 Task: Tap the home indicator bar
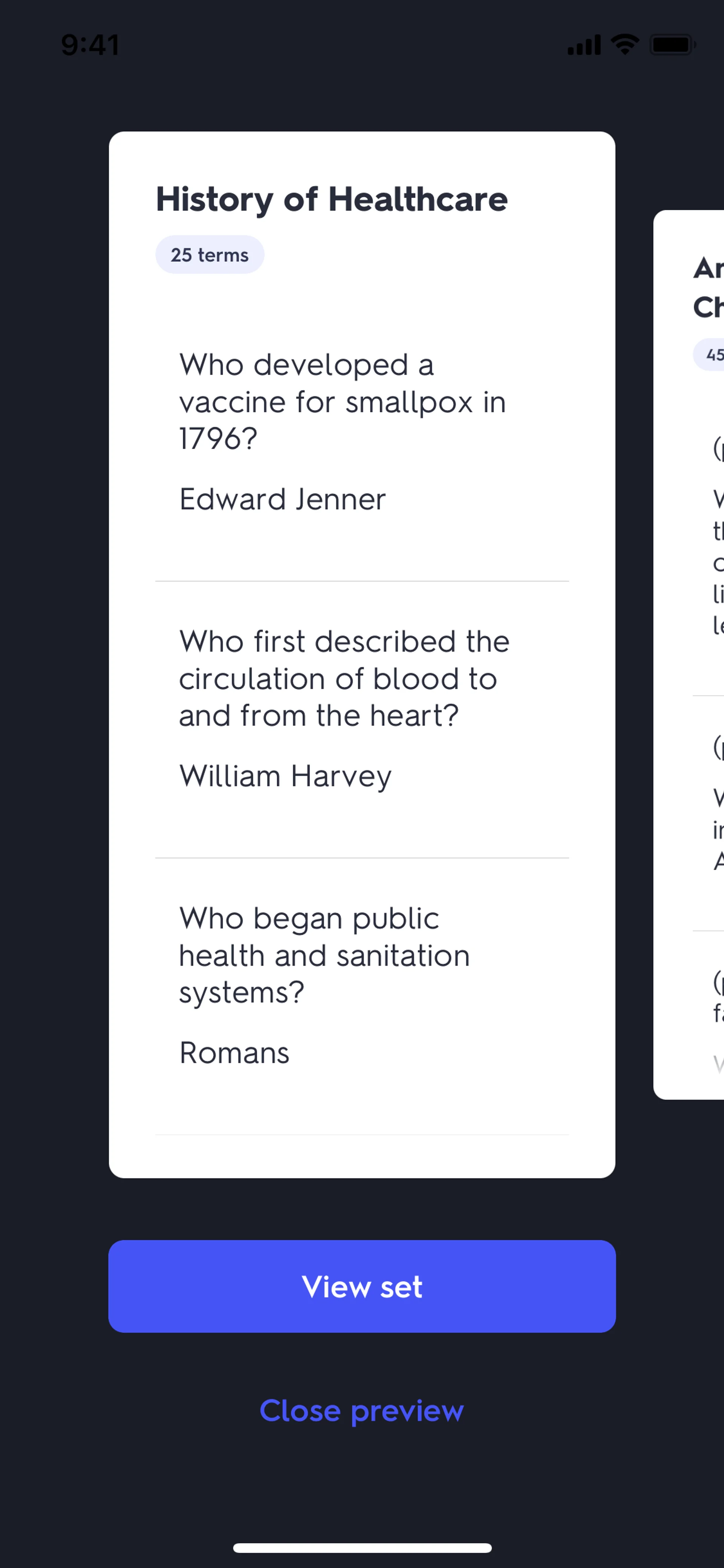coord(362,1548)
